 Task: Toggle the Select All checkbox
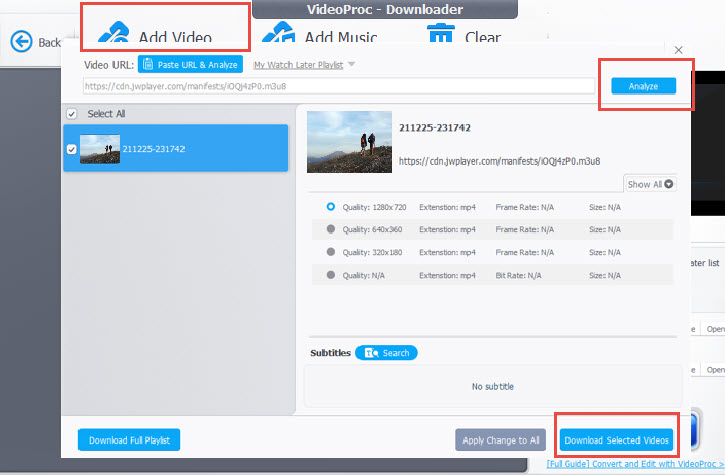(x=72, y=114)
